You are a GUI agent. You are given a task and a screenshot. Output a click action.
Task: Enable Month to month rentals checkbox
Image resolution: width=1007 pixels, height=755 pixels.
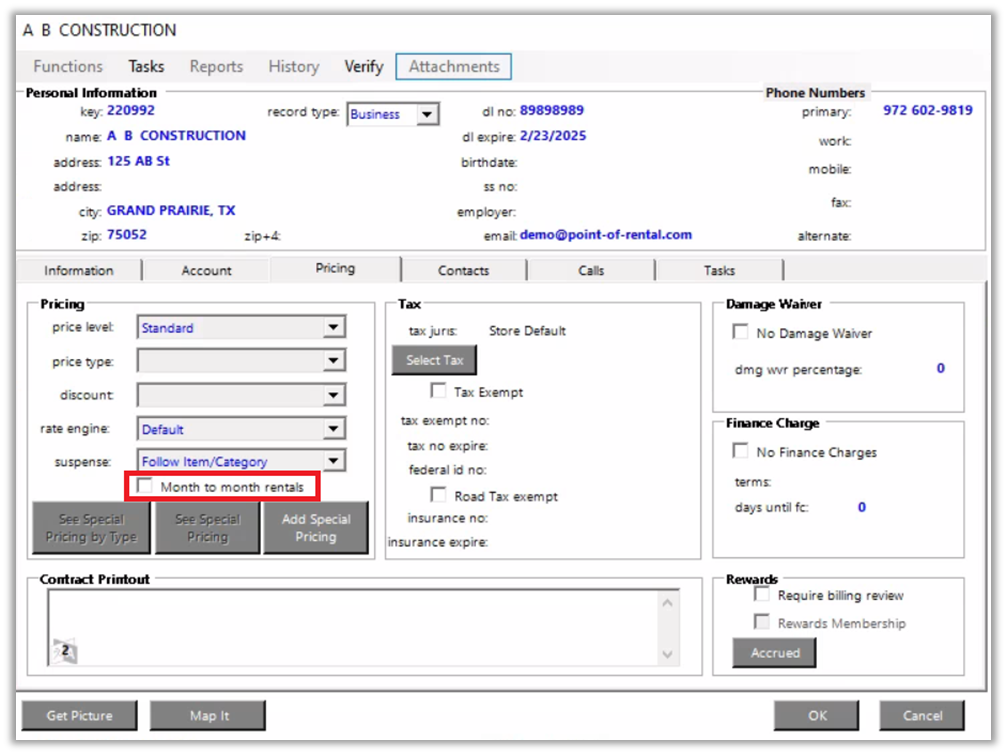tap(146, 487)
